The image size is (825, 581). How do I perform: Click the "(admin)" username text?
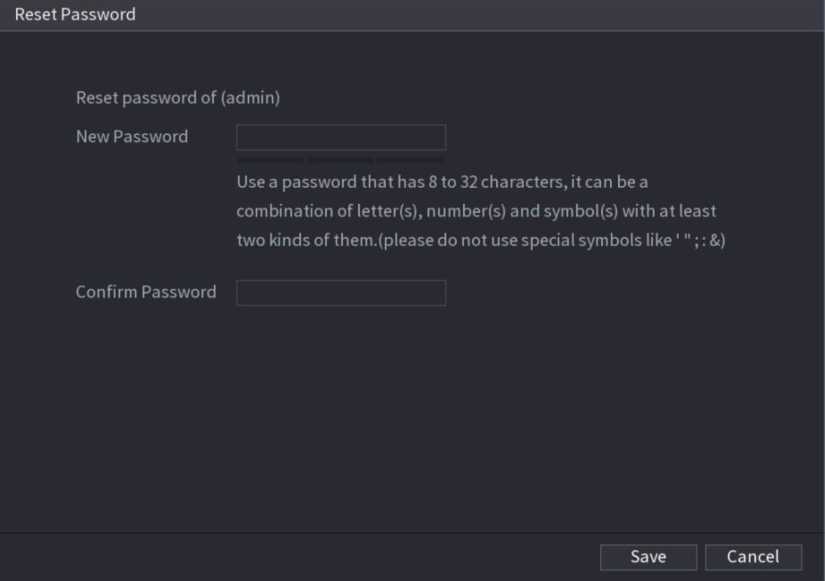tap(250, 98)
